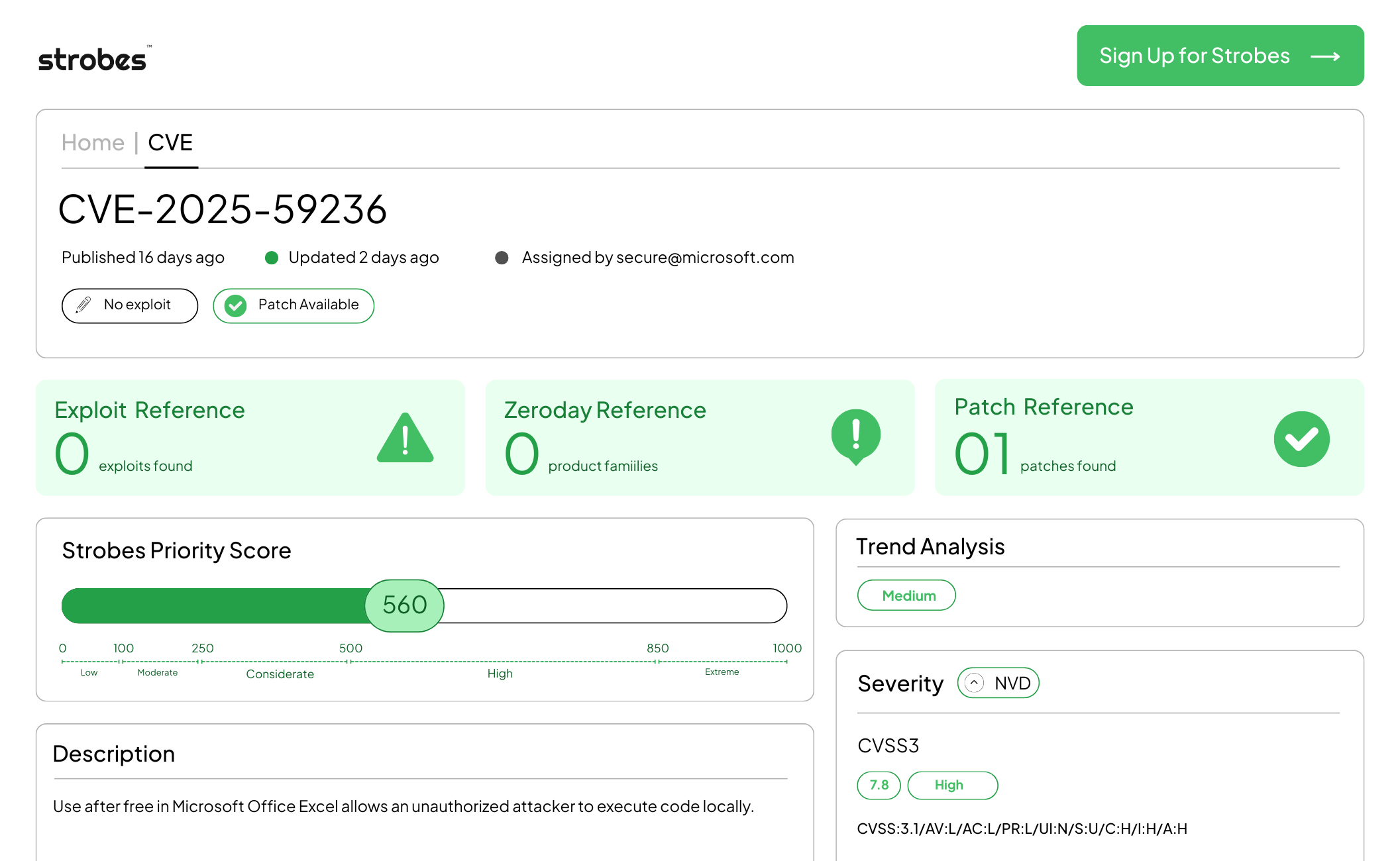Click the pencil icon on the No exploit badge
This screenshot has width=1400, height=861.
click(82, 305)
